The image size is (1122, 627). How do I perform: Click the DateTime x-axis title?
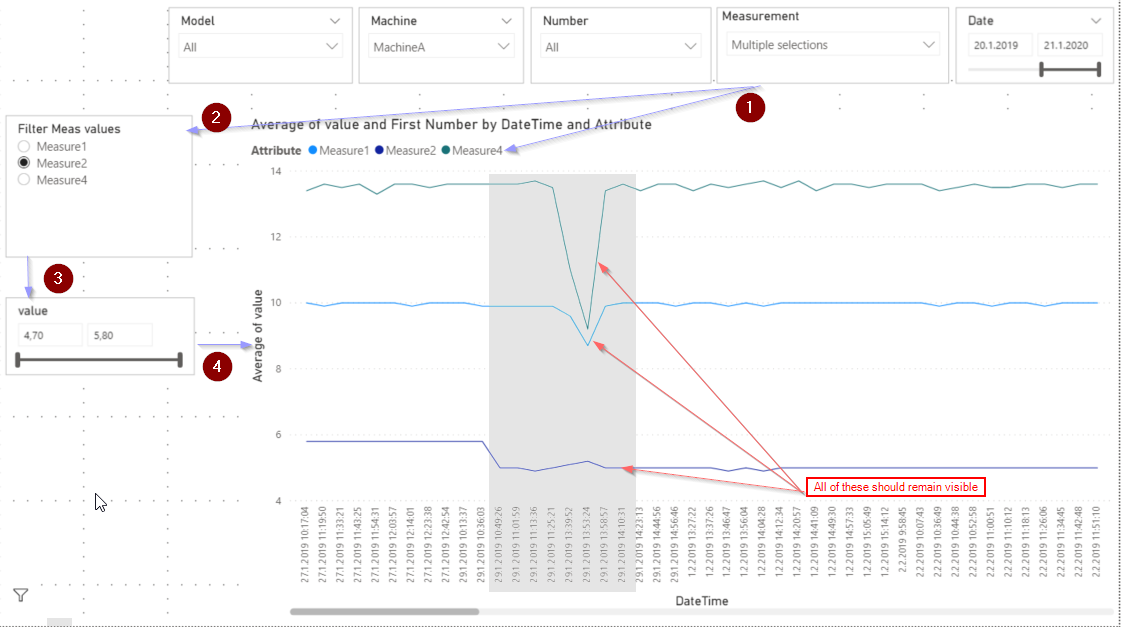[701, 601]
